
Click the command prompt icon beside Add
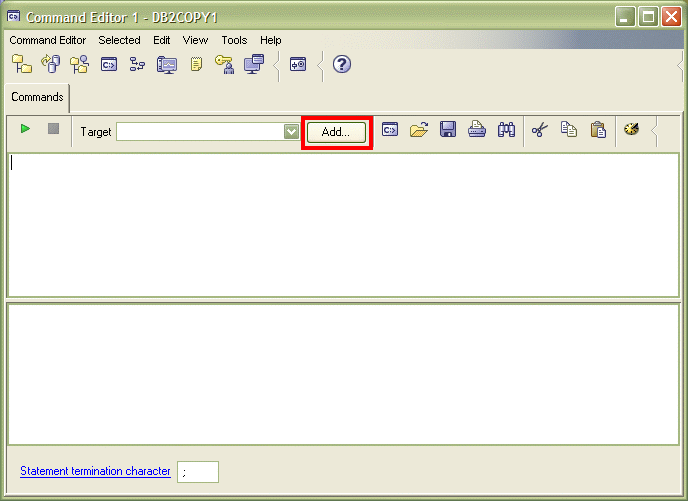pos(390,130)
